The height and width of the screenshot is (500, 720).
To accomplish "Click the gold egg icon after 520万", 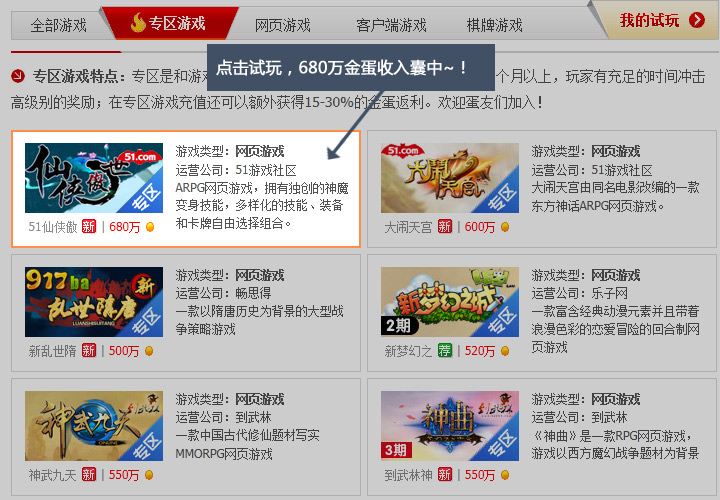I will 505,351.
